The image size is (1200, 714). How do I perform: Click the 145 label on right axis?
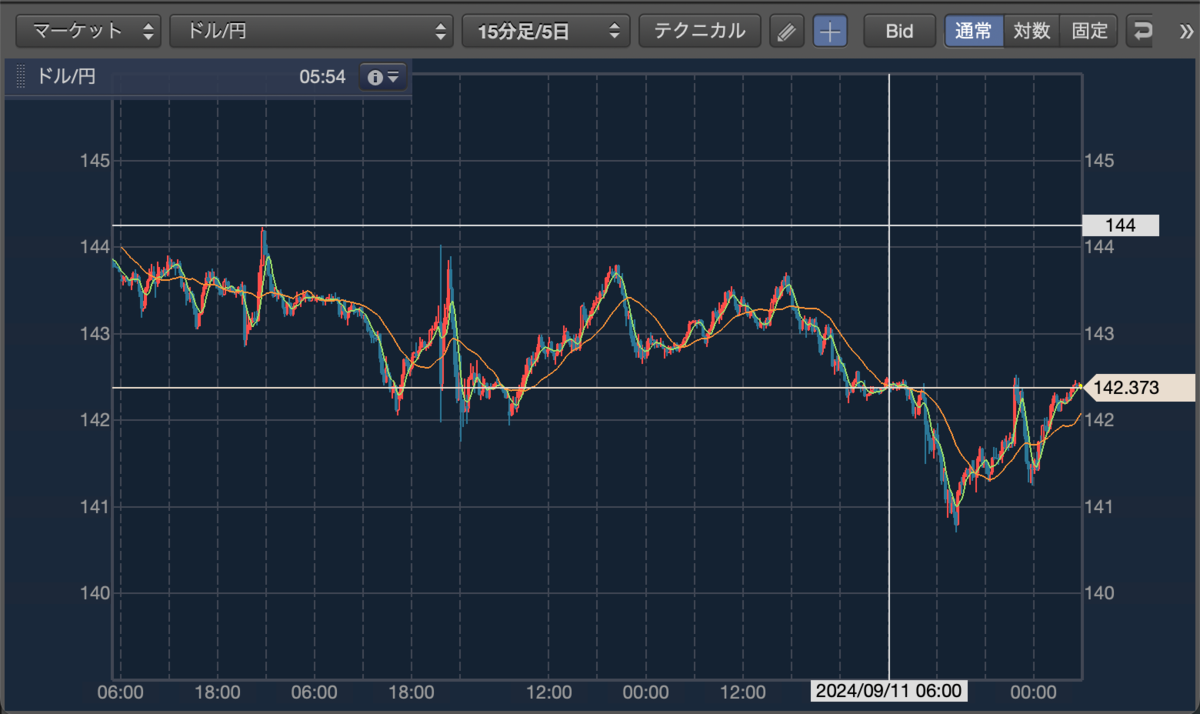click(x=1098, y=161)
